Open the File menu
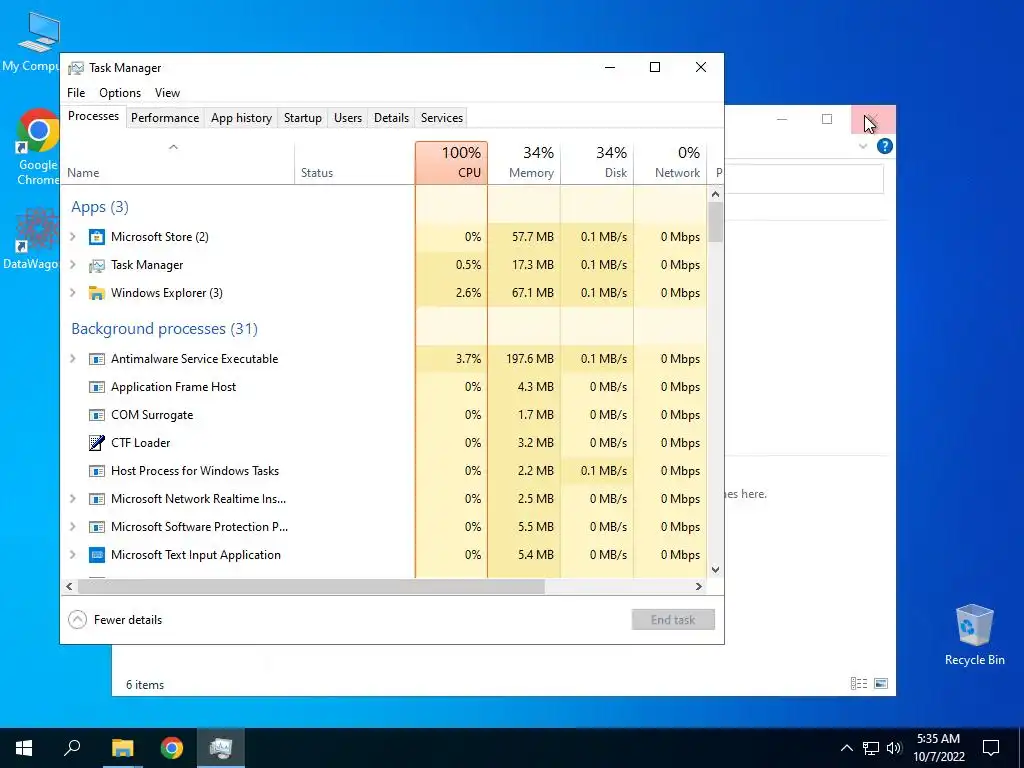 76,93
